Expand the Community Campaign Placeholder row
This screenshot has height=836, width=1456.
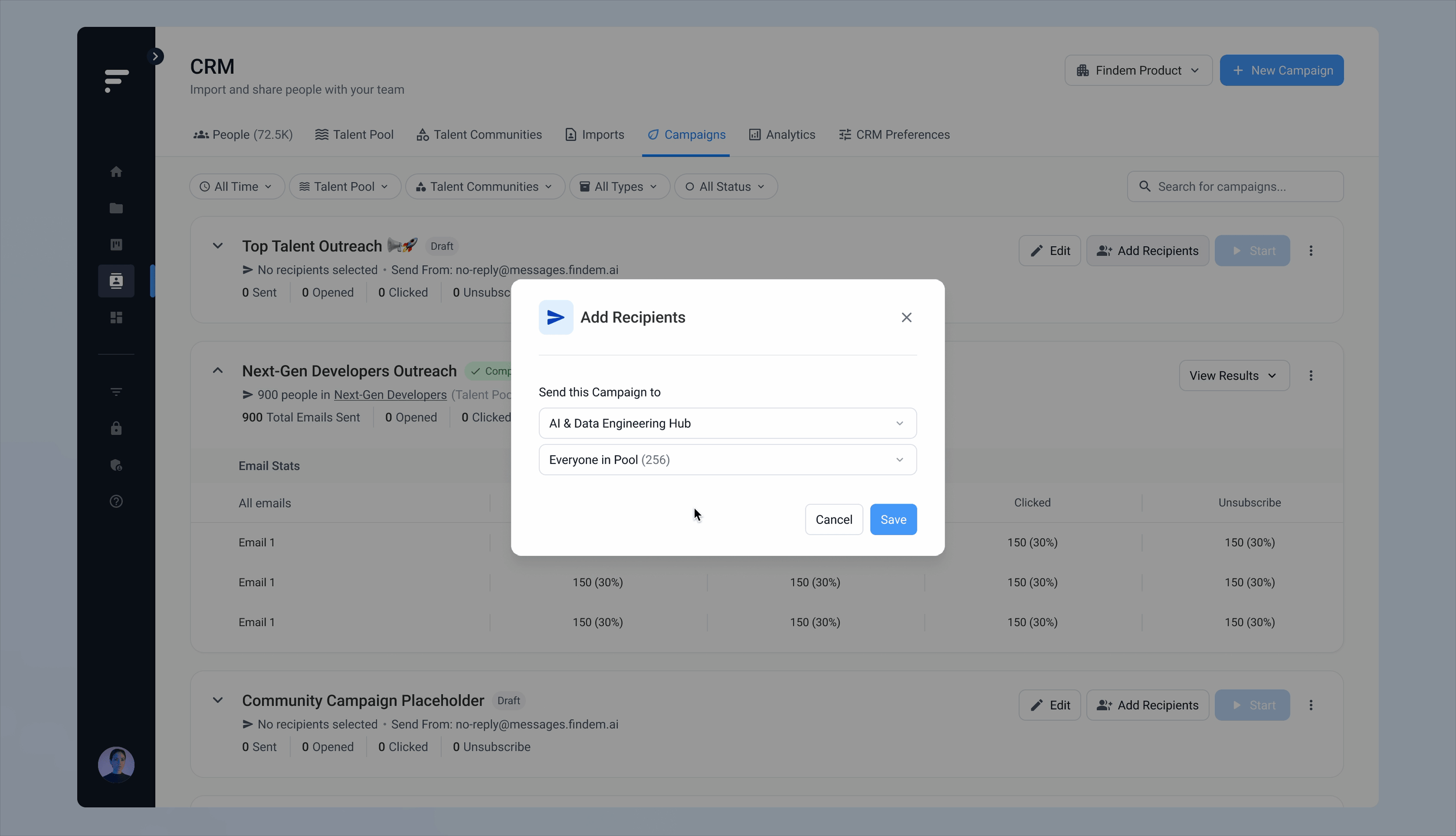[217, 700]
